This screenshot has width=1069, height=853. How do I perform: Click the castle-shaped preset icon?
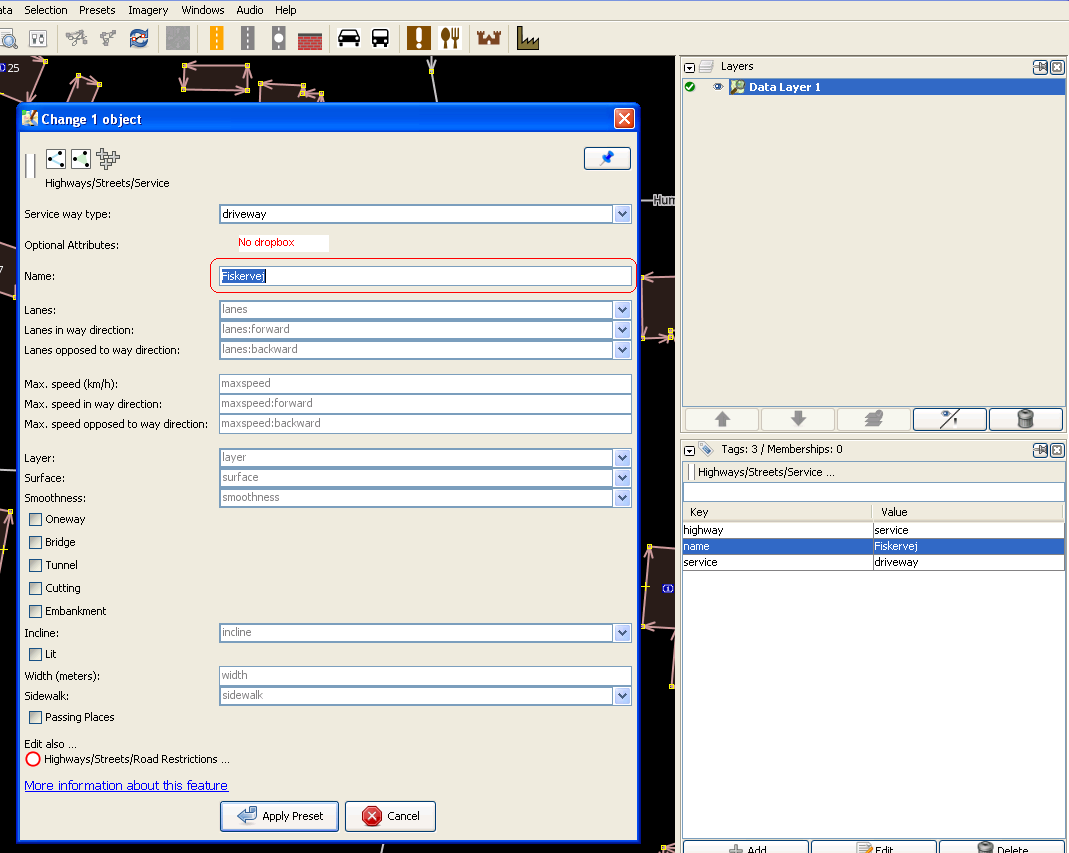tap(489, 38)
